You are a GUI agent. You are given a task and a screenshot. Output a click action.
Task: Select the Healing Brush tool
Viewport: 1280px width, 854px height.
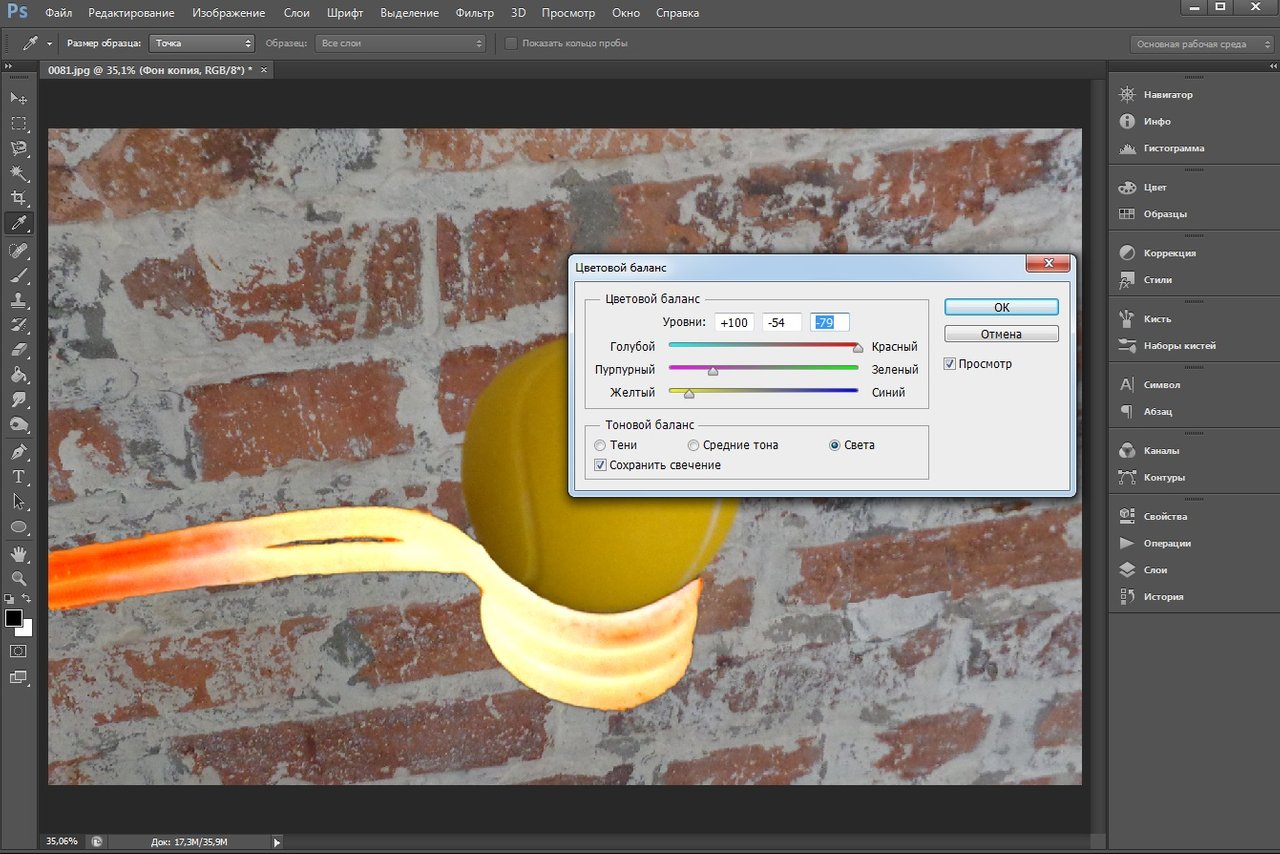point(19,250)
